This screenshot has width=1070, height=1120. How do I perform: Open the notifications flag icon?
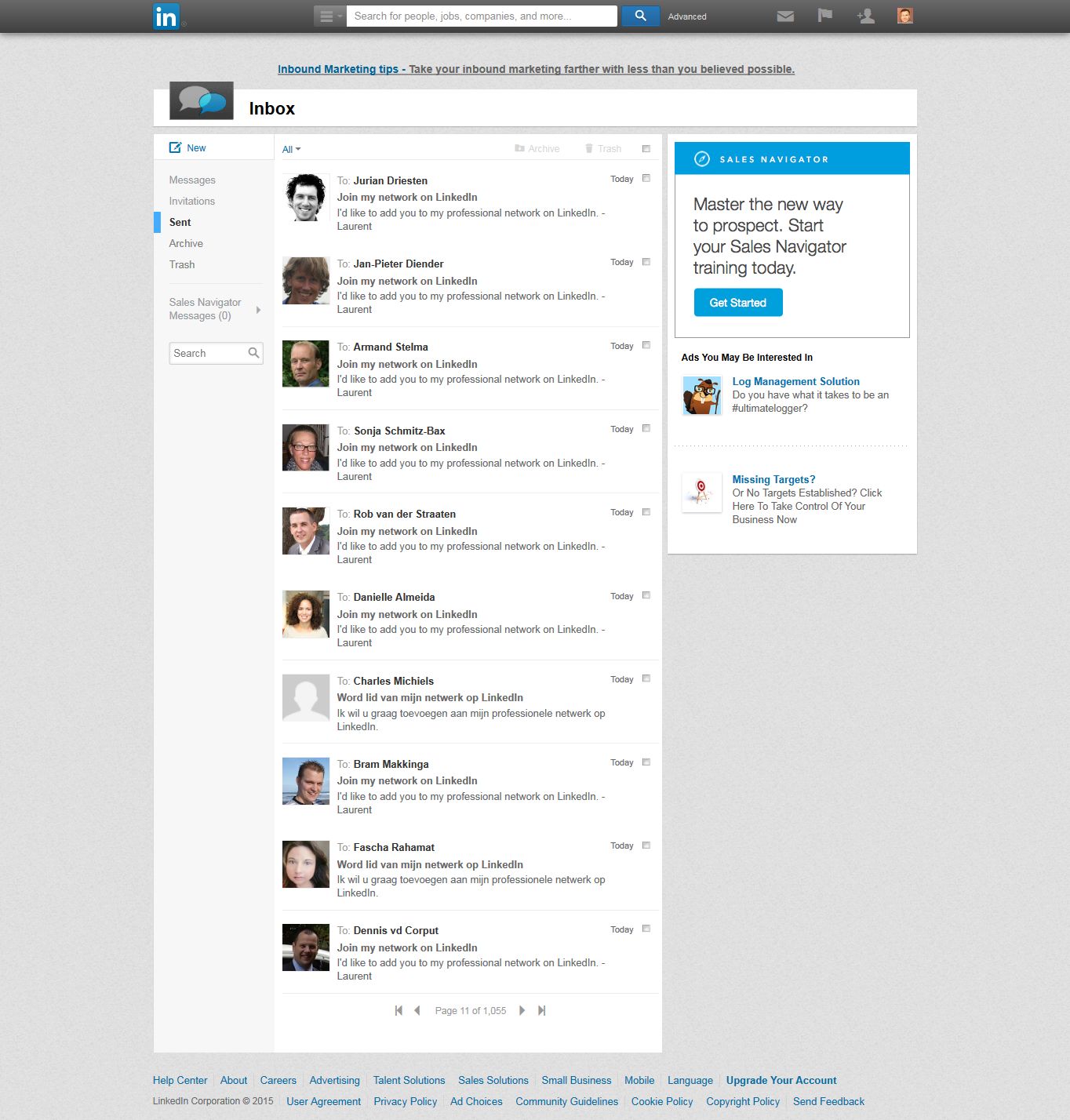(x=824, y=16)
